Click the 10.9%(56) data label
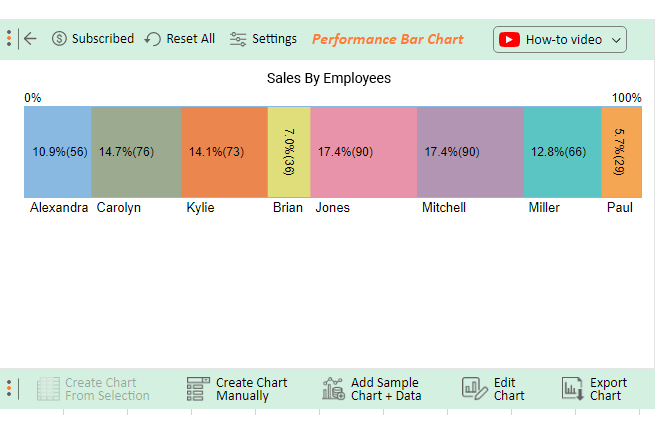This screenshot has height=435, width=655. click(60, 152)
